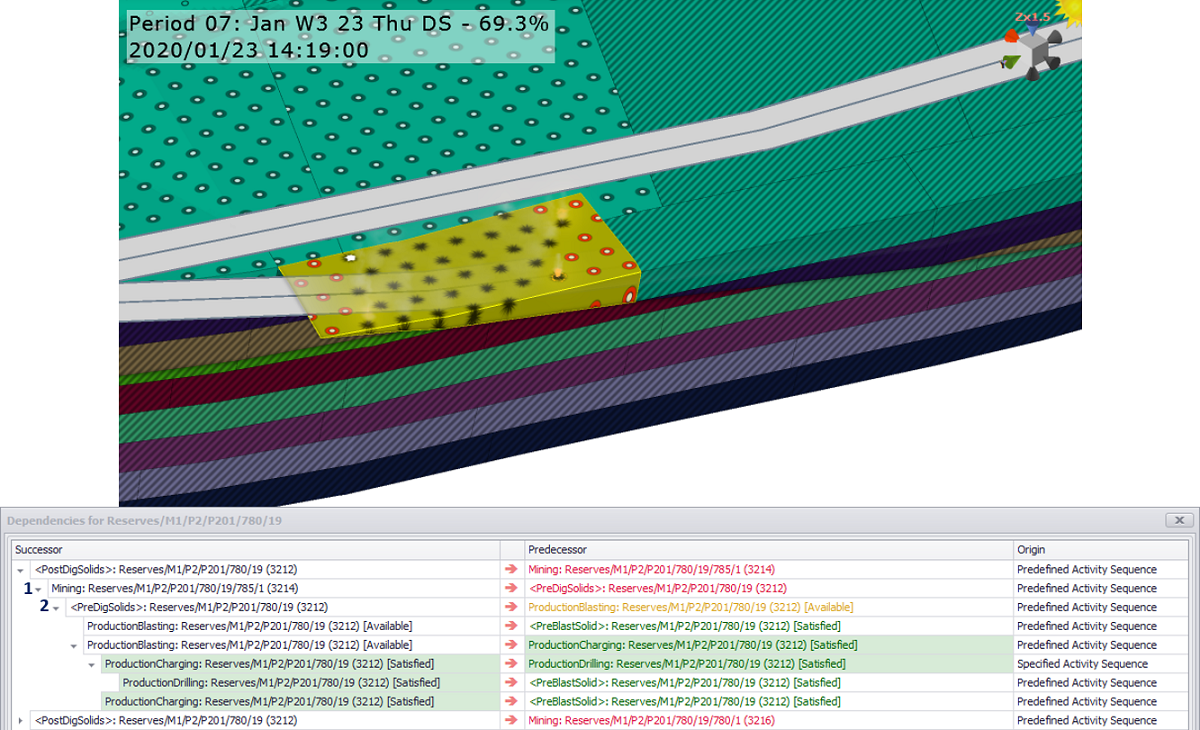Click red arrow icon in ProductionDrilling row

coord(512,683)
